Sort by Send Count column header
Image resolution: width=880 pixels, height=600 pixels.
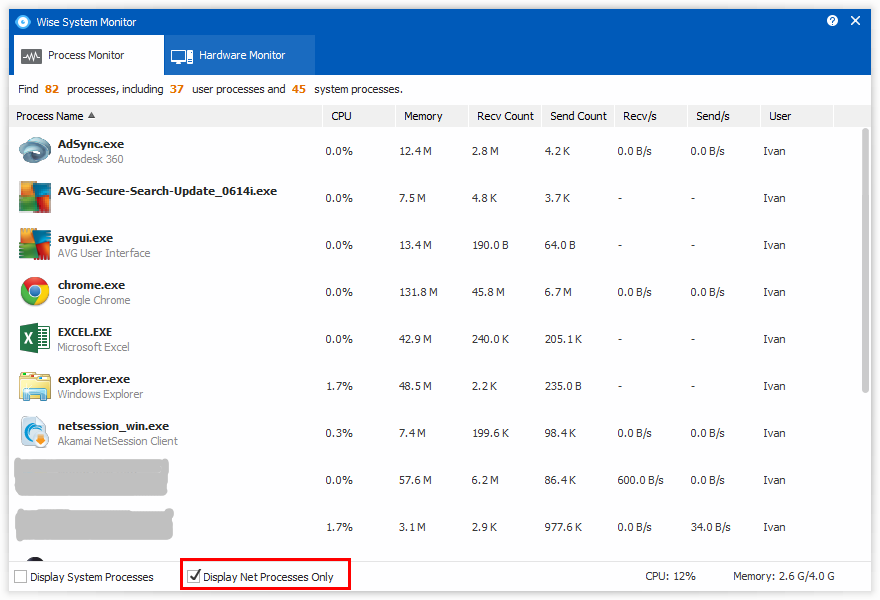(578, 116)
